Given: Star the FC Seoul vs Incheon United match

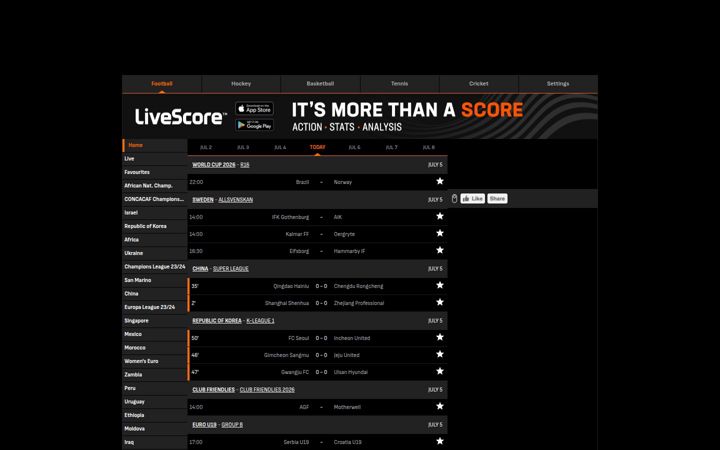Looking at the screenshot, I should (x=440, y=337).
